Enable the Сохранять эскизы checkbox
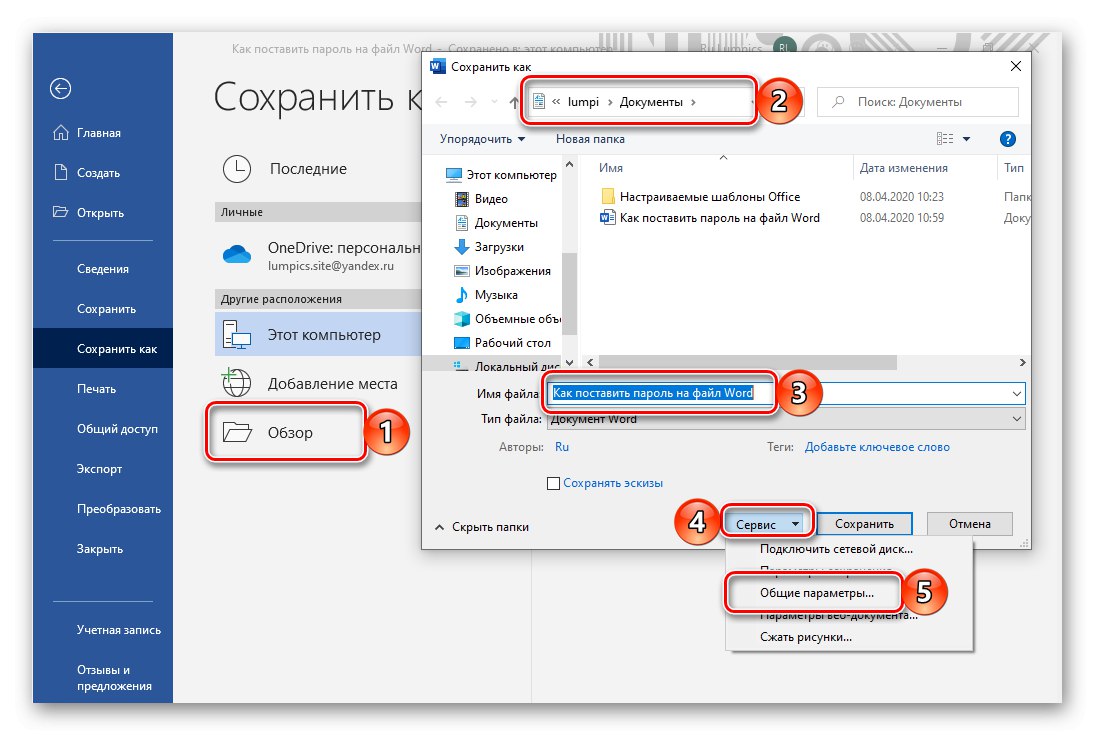The image size is (1094, 735). (x=553, y=483)
